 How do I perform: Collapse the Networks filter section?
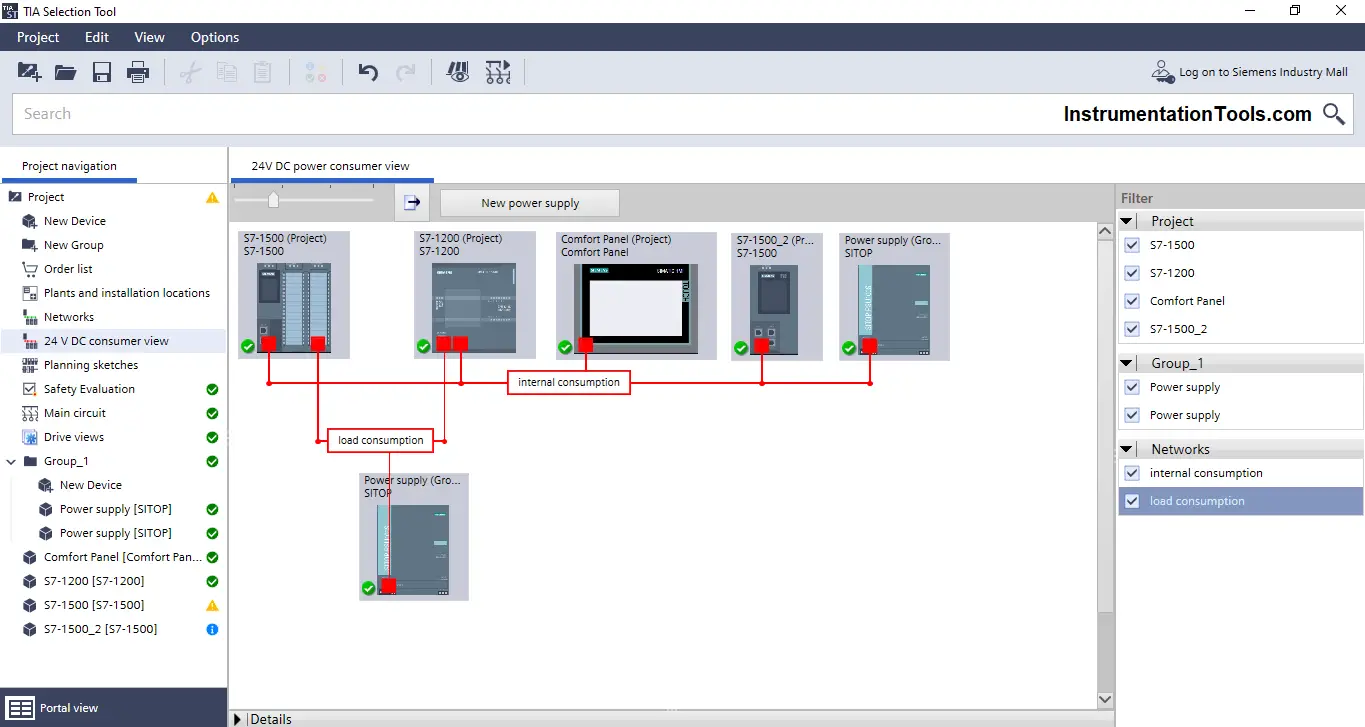(1127, 449)
